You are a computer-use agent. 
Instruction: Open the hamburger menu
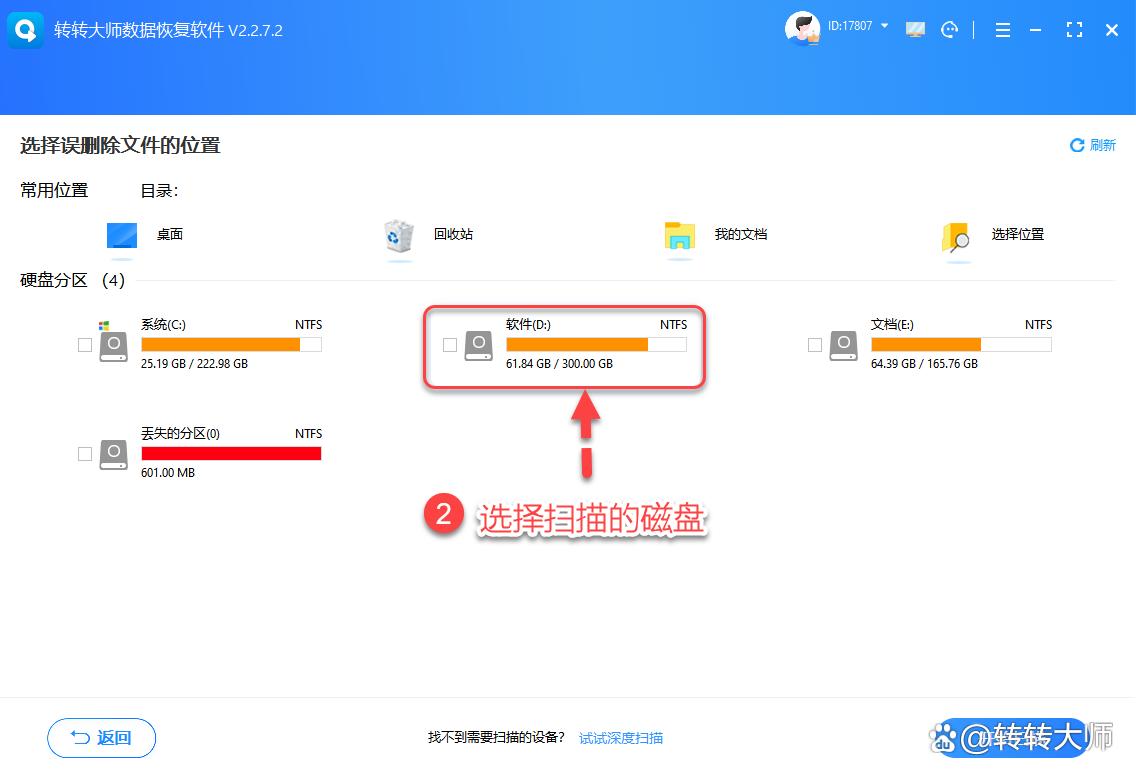[x=1003, y=30]
